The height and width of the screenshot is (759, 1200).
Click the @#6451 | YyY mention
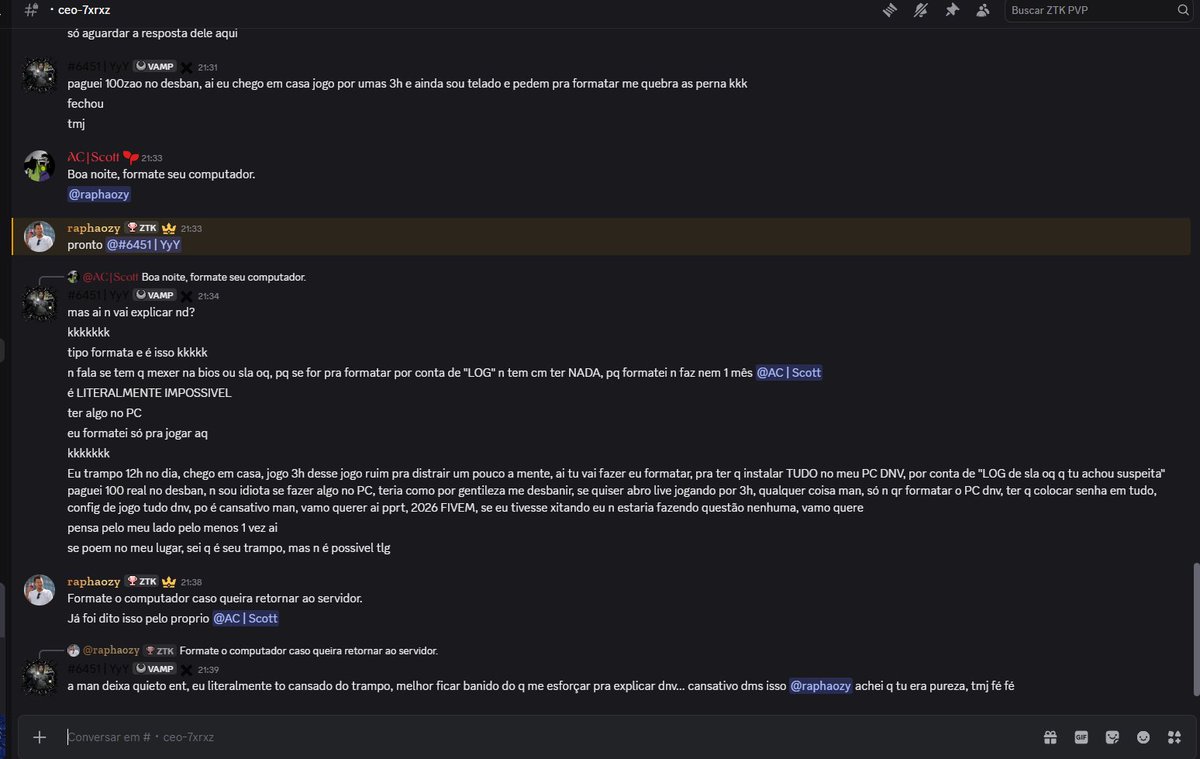coord(144,245)
